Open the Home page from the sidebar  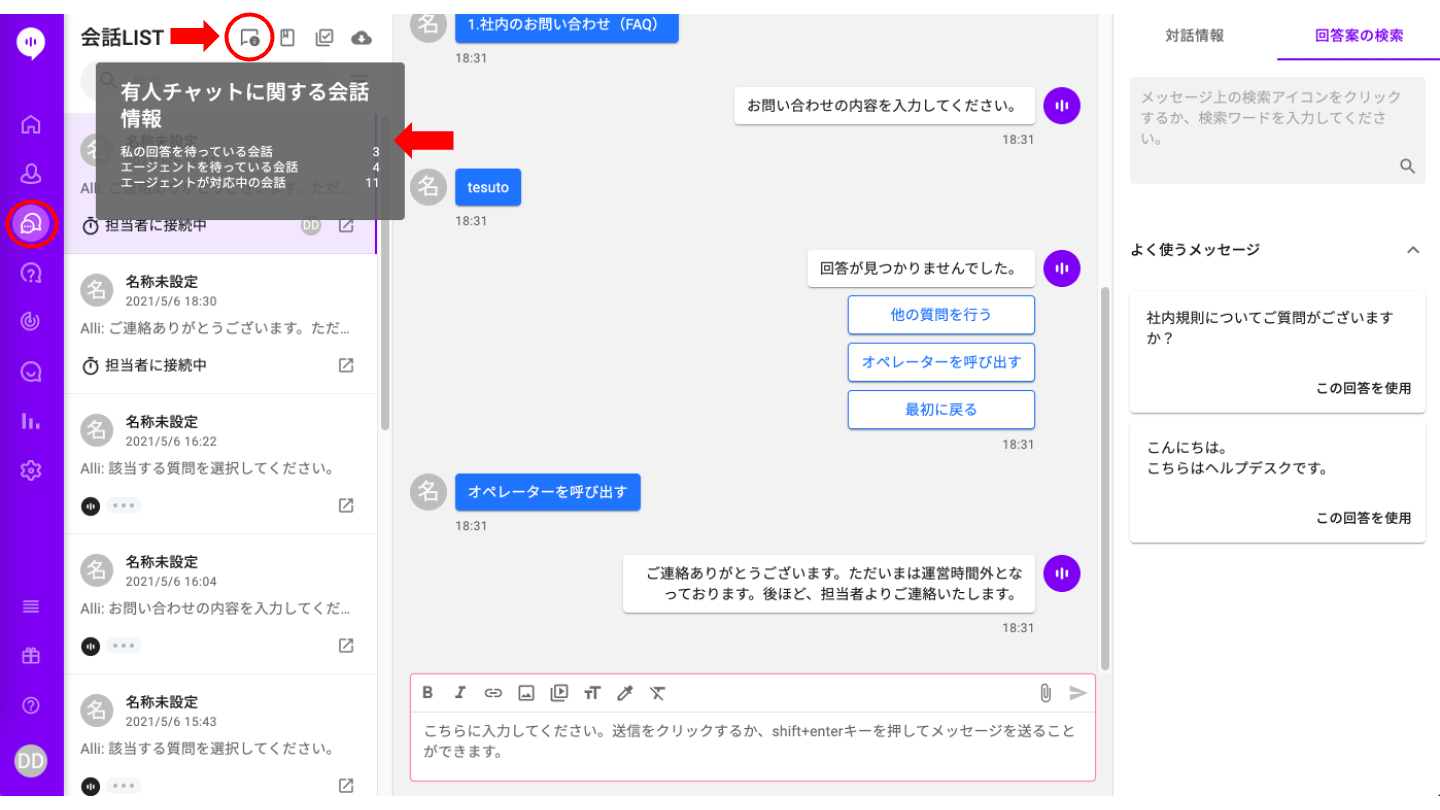[31, 124]
